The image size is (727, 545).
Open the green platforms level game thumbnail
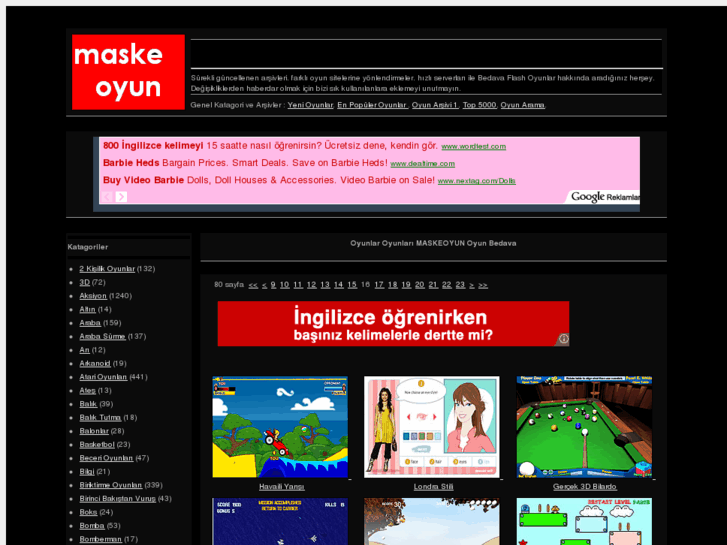click(x=584, y=521)
